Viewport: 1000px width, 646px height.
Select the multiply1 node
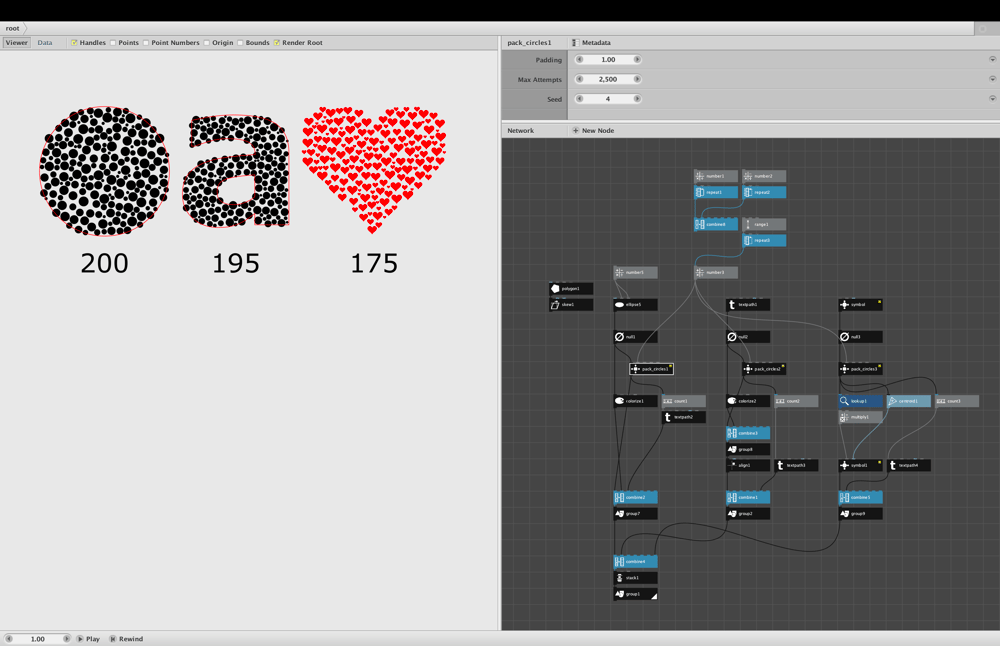click(860, 417)
